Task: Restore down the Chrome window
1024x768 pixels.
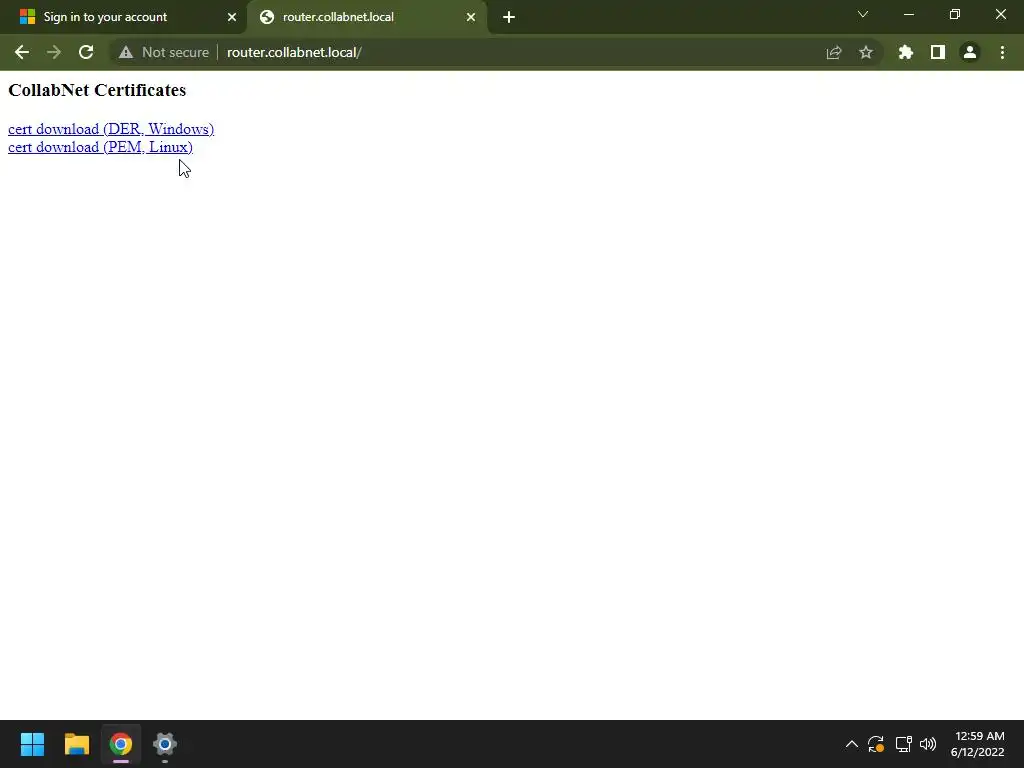Action: (955, 14)
